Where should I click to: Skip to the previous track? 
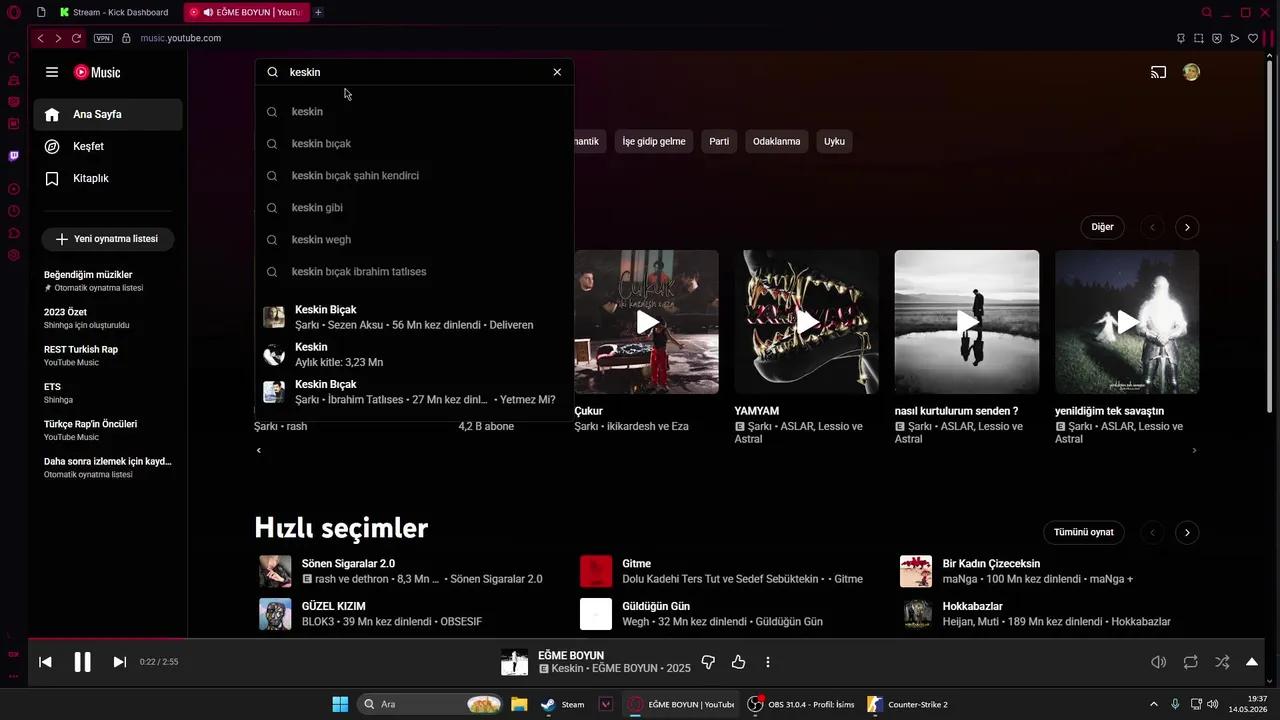point(45,662)
